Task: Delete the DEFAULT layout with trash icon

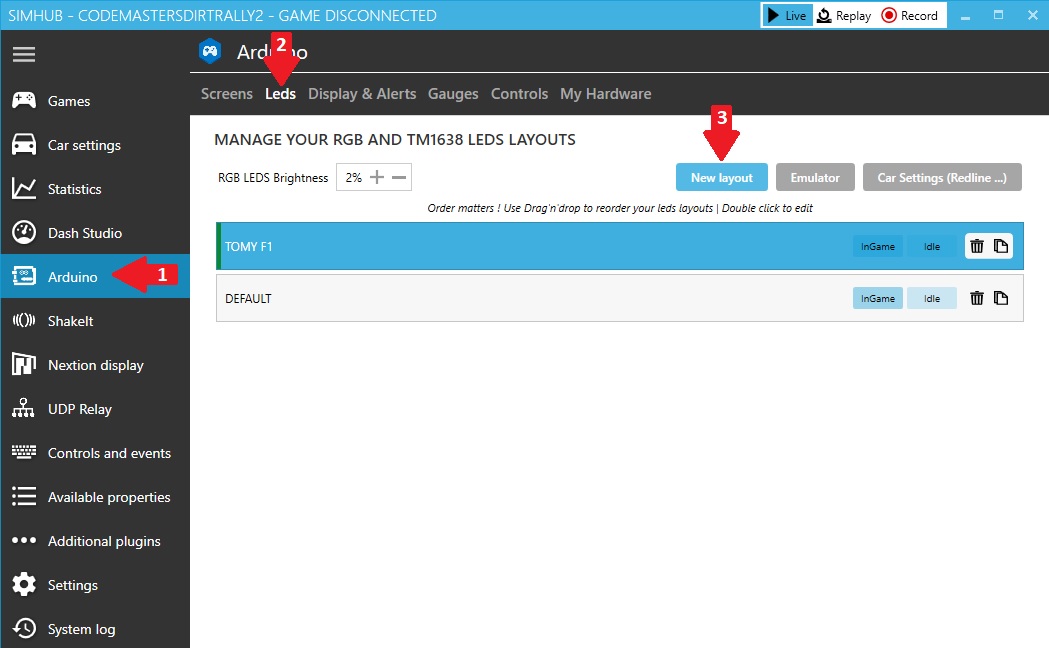Action: tap(977, 298)
